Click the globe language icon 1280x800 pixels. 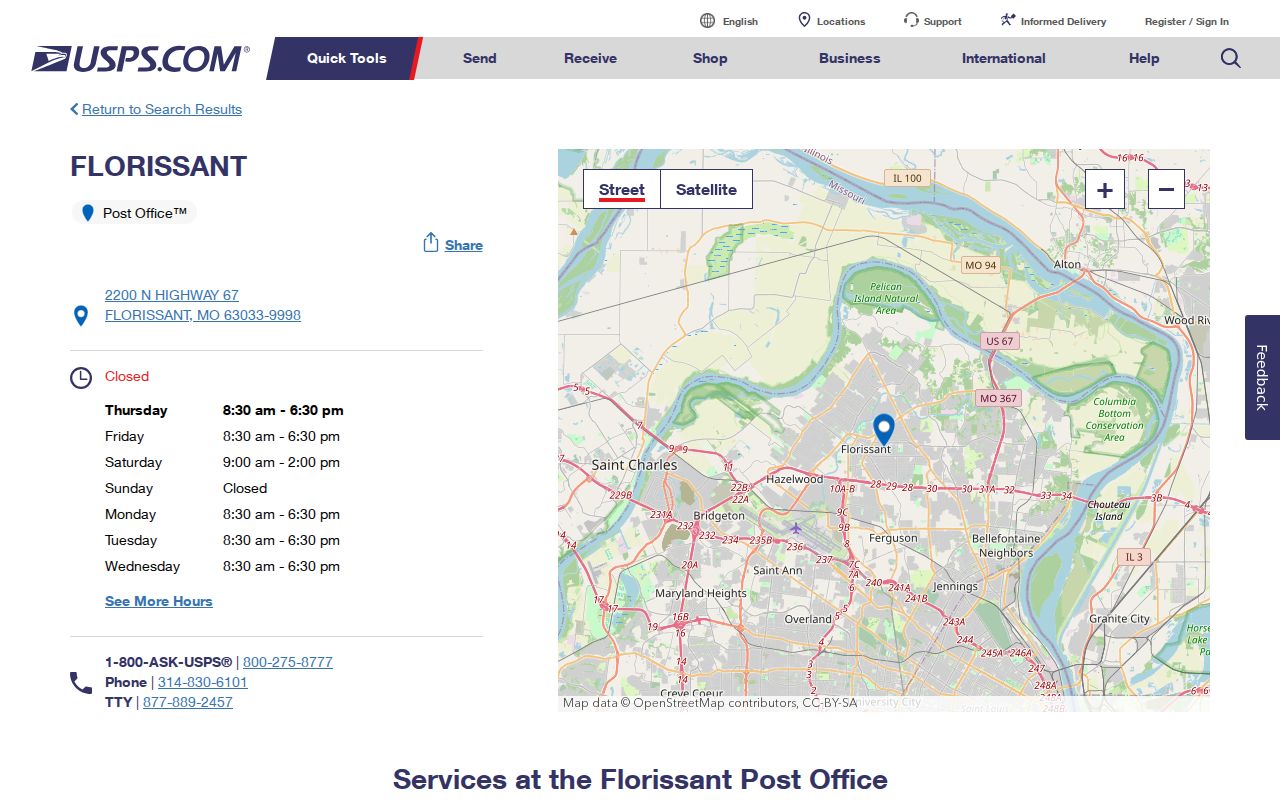point(708,20)
